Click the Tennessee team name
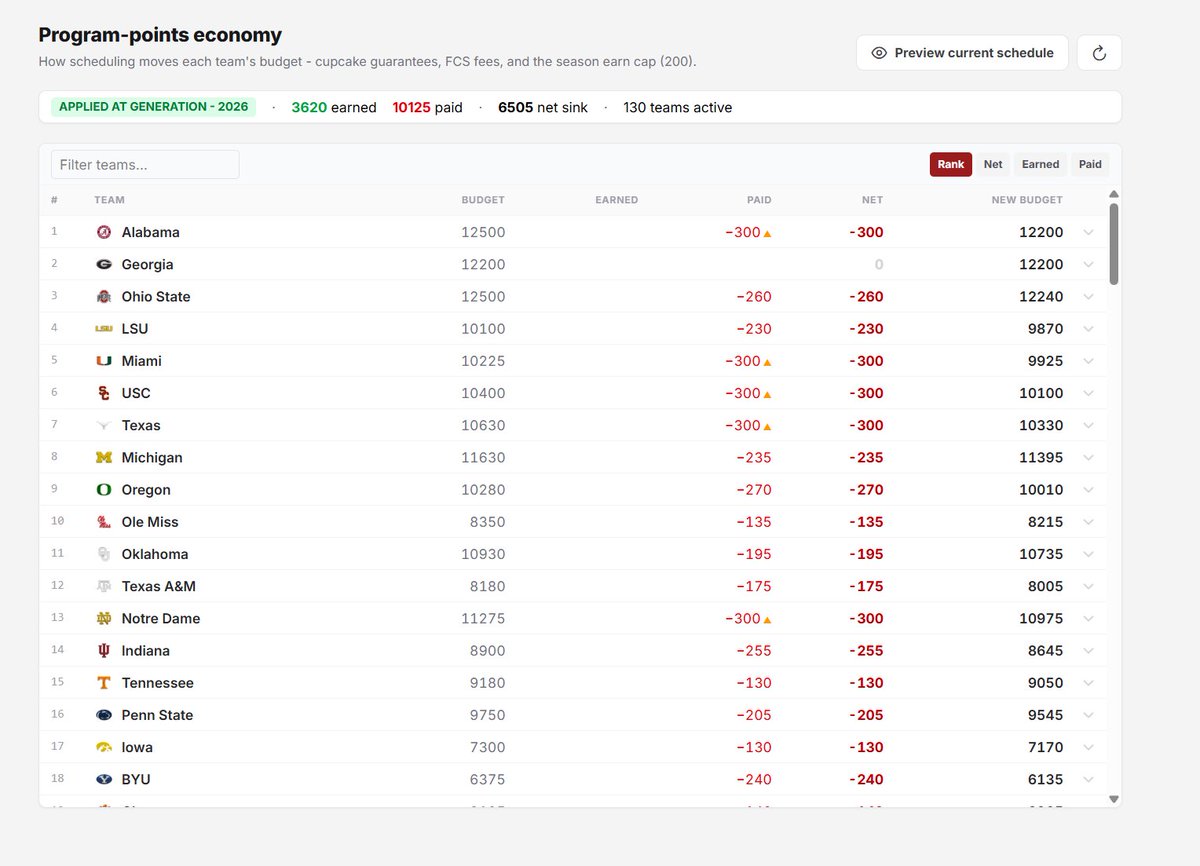The image size is (1200, 866). (x=158, y=683)
